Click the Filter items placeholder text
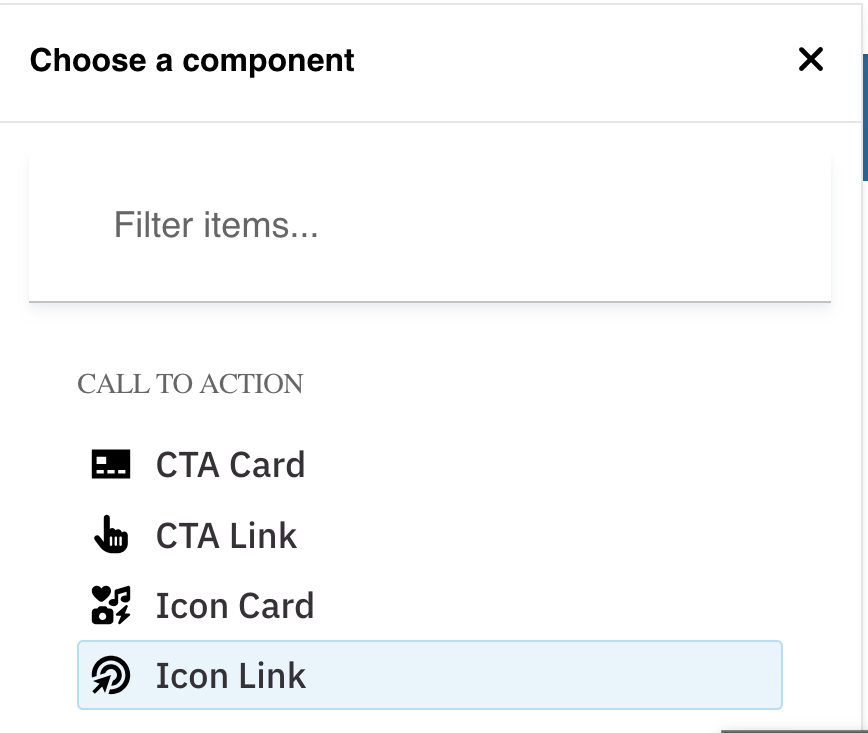868x733 pixels. 216,225
